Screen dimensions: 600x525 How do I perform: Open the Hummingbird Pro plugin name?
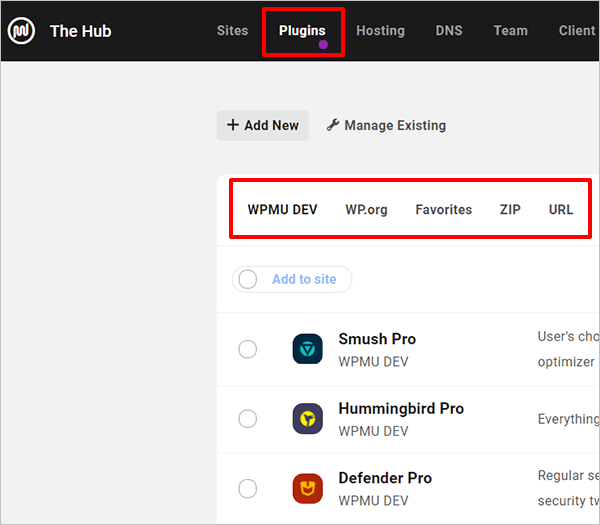[x=401, y=409]
